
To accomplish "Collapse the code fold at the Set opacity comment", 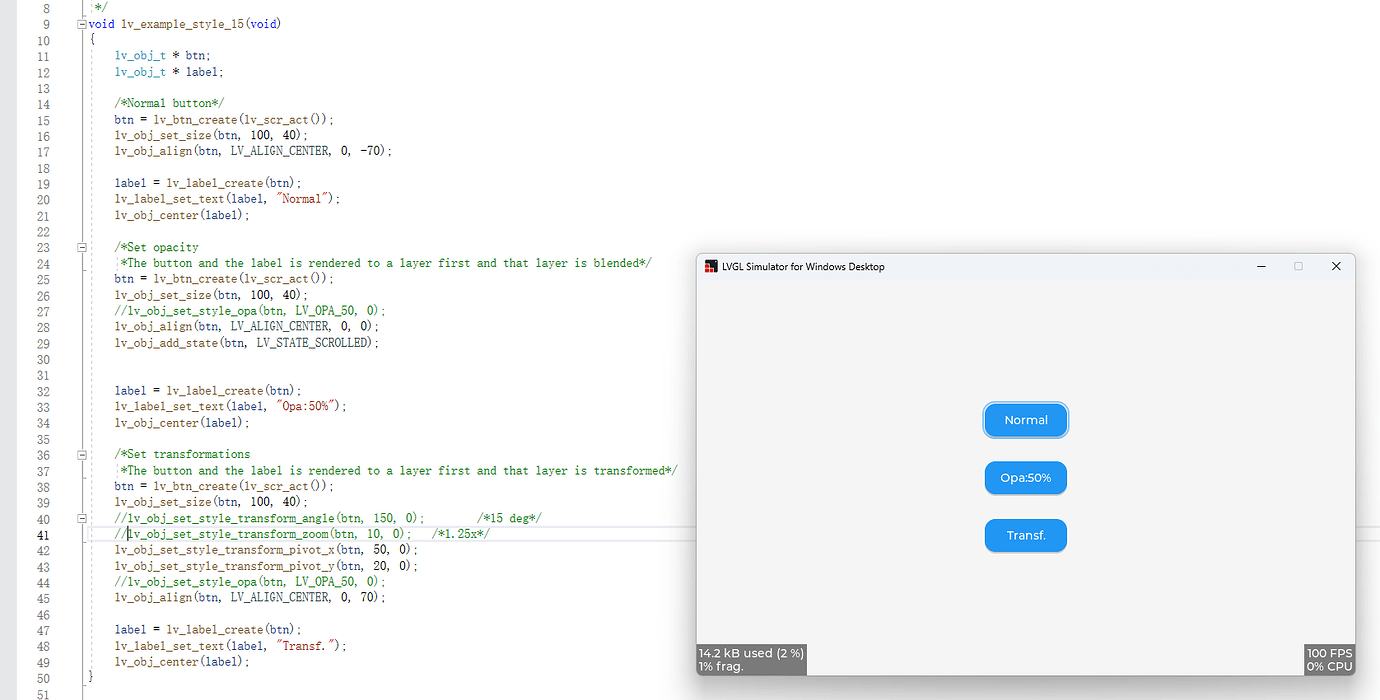I will (80, 247).
